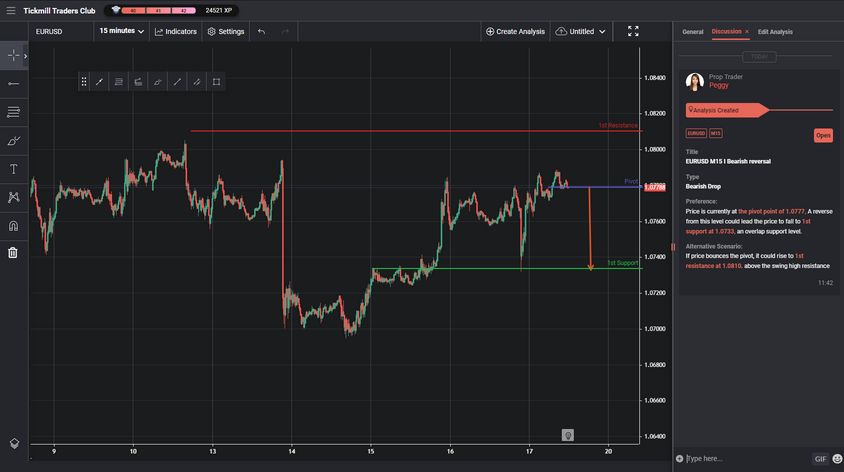This screenshot has width=844, height=472.
Task: Click the trash delete drawings icon
Action: [x=13, y=252]
